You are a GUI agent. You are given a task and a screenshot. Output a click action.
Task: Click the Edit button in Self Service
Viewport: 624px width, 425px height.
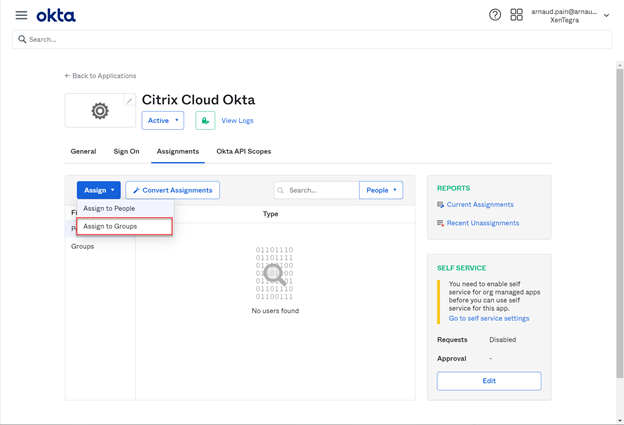point(488,381)
